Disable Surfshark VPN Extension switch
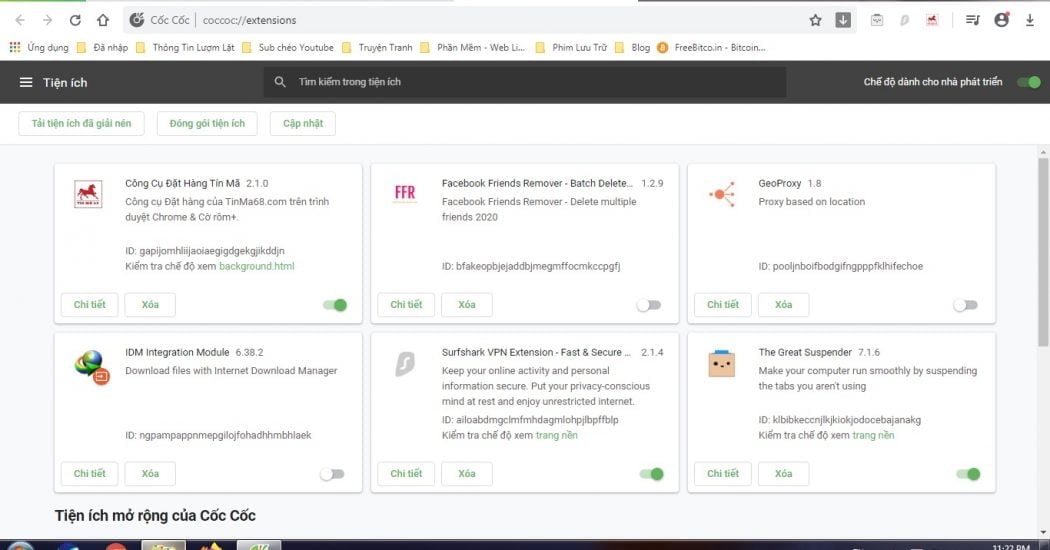This screenshot has height=550, width=1050. point(652,474)
